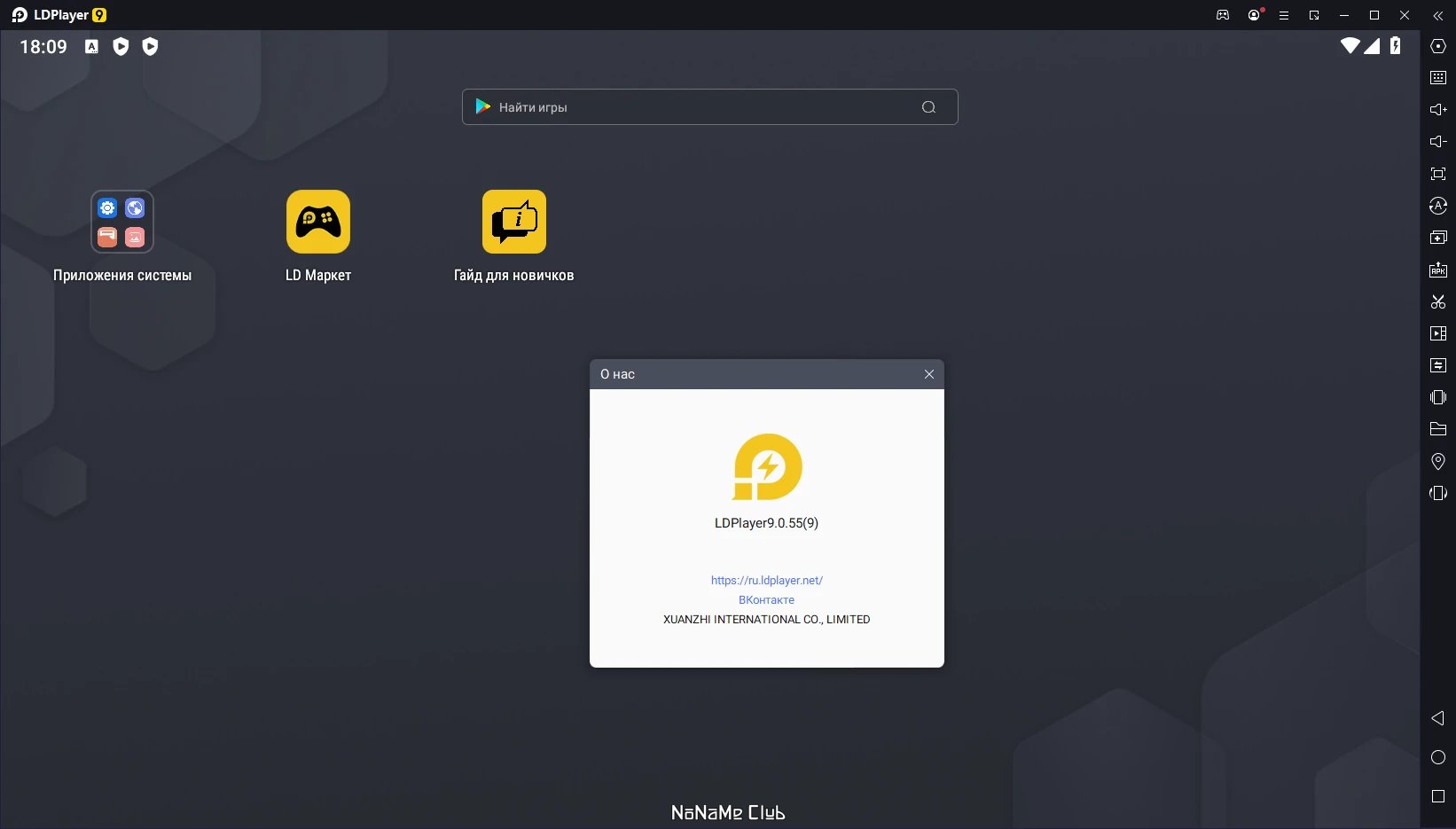Image resolution: width=1456 pixels, height=829 pixels.
Task: Toggle fullscreen mode from sidebar
Action: pos(1438,174)
